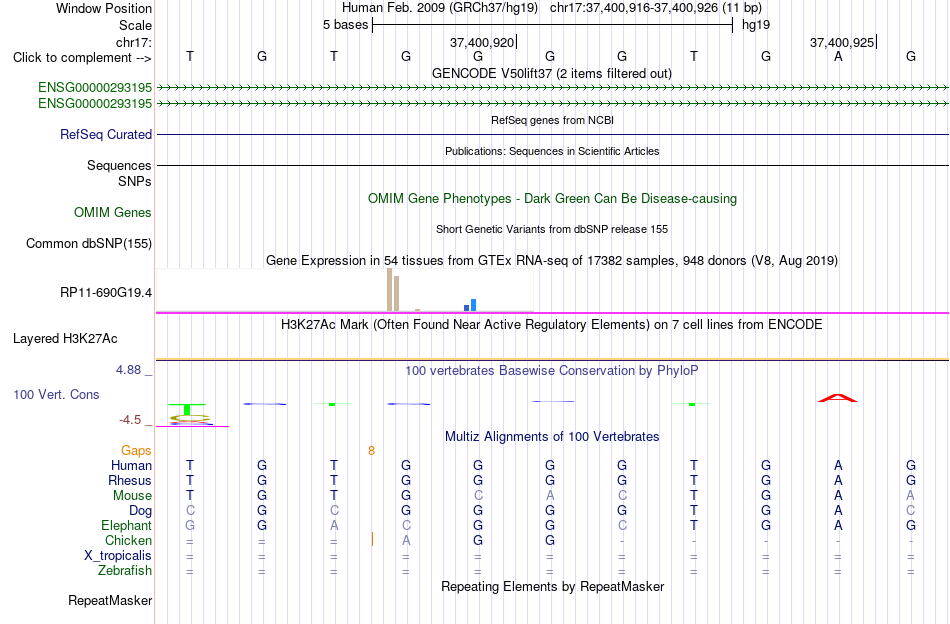This screenshot has height=624, width=950.
Task: Click the A base in complement row
Action: point(838,56)
